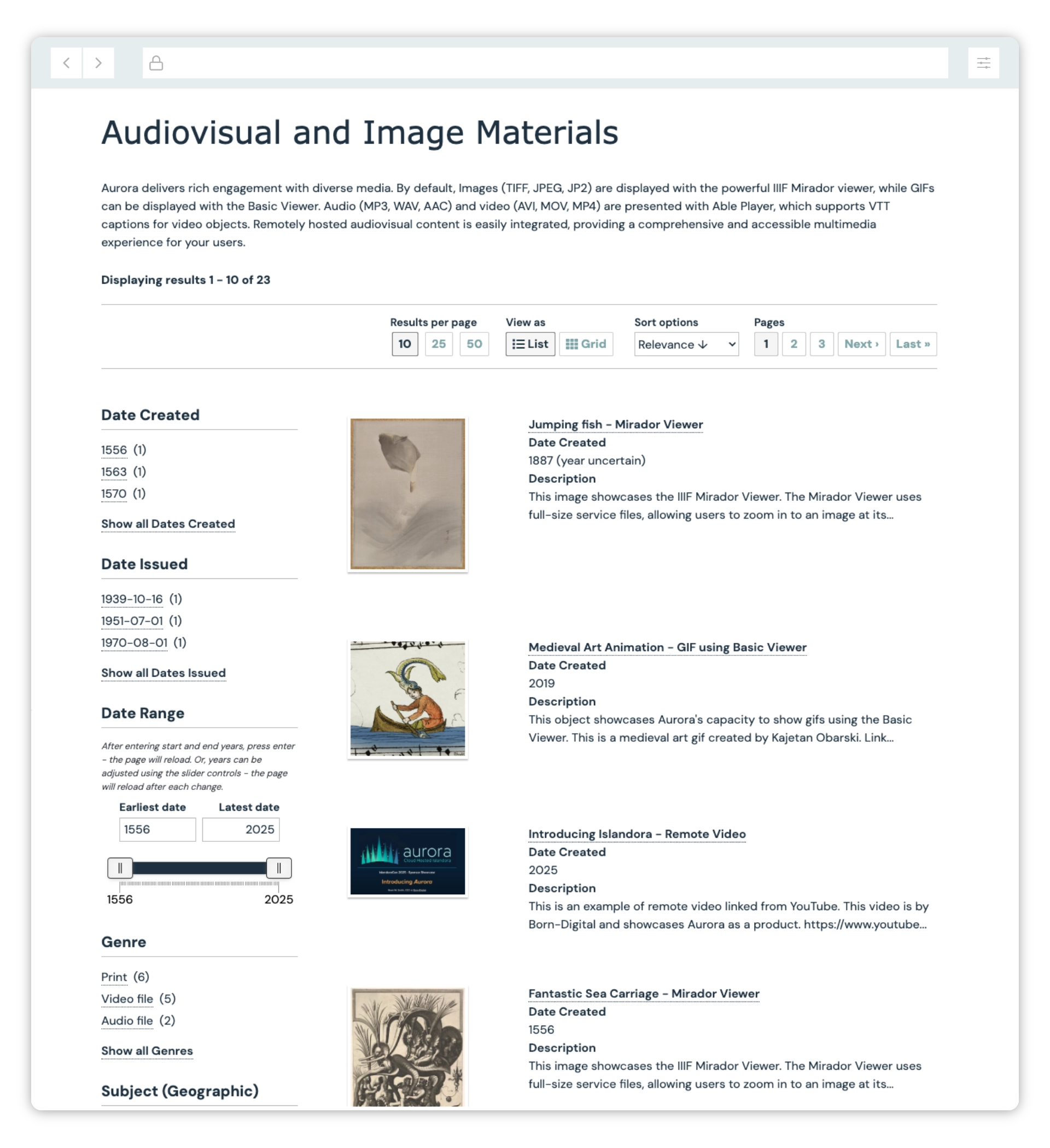Open Medieval Art Animation GIF title link
This screenshot has height=1148, width=1050.
coord(668,648)
